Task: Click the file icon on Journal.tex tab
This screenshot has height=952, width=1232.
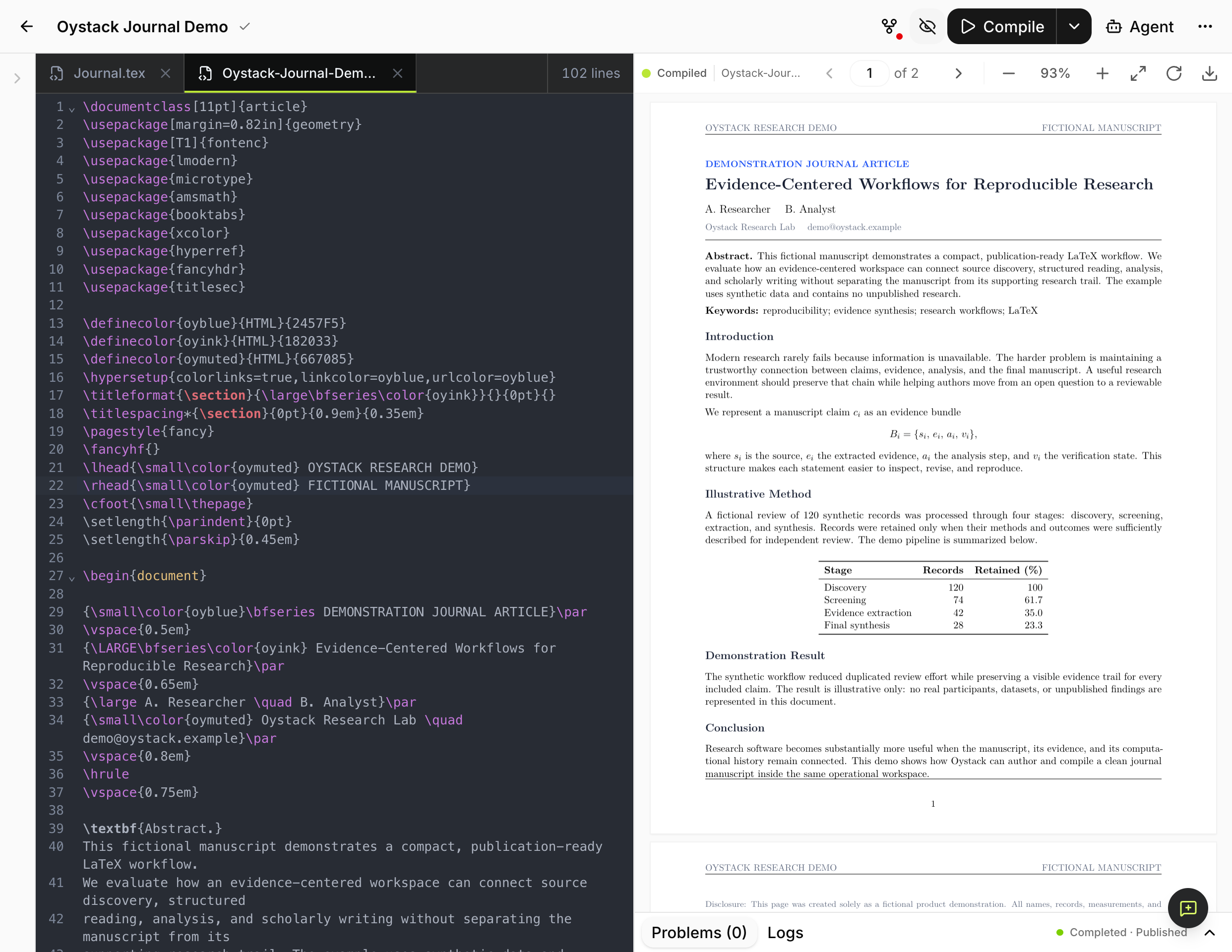Action: [x=57, y=73]
